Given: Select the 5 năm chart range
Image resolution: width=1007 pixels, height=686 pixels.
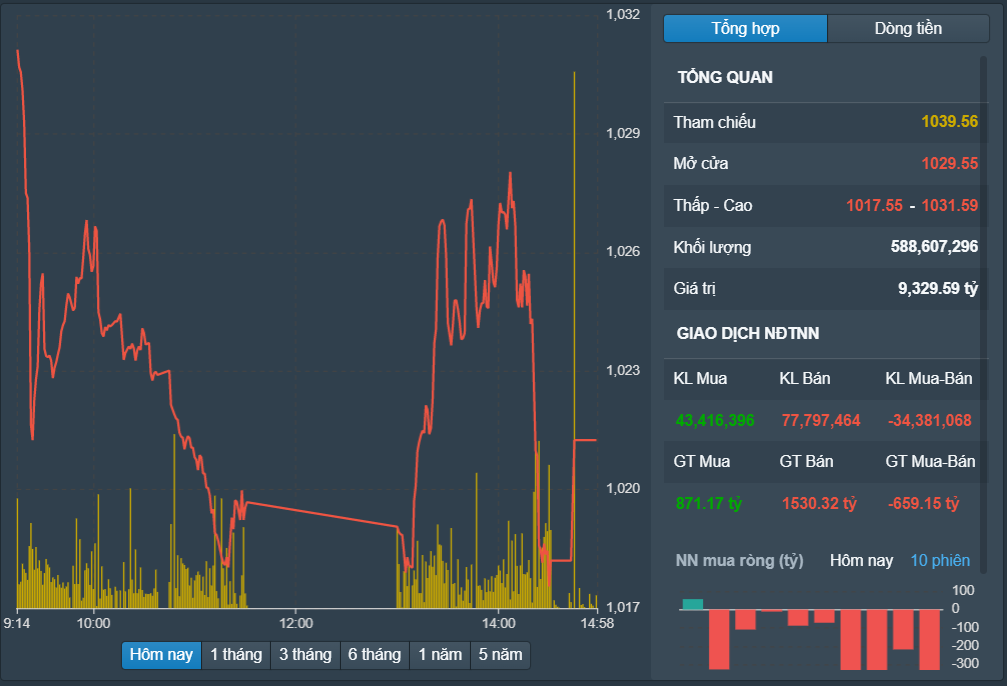Looking at the screenshot, I should (x=500, y=655).
